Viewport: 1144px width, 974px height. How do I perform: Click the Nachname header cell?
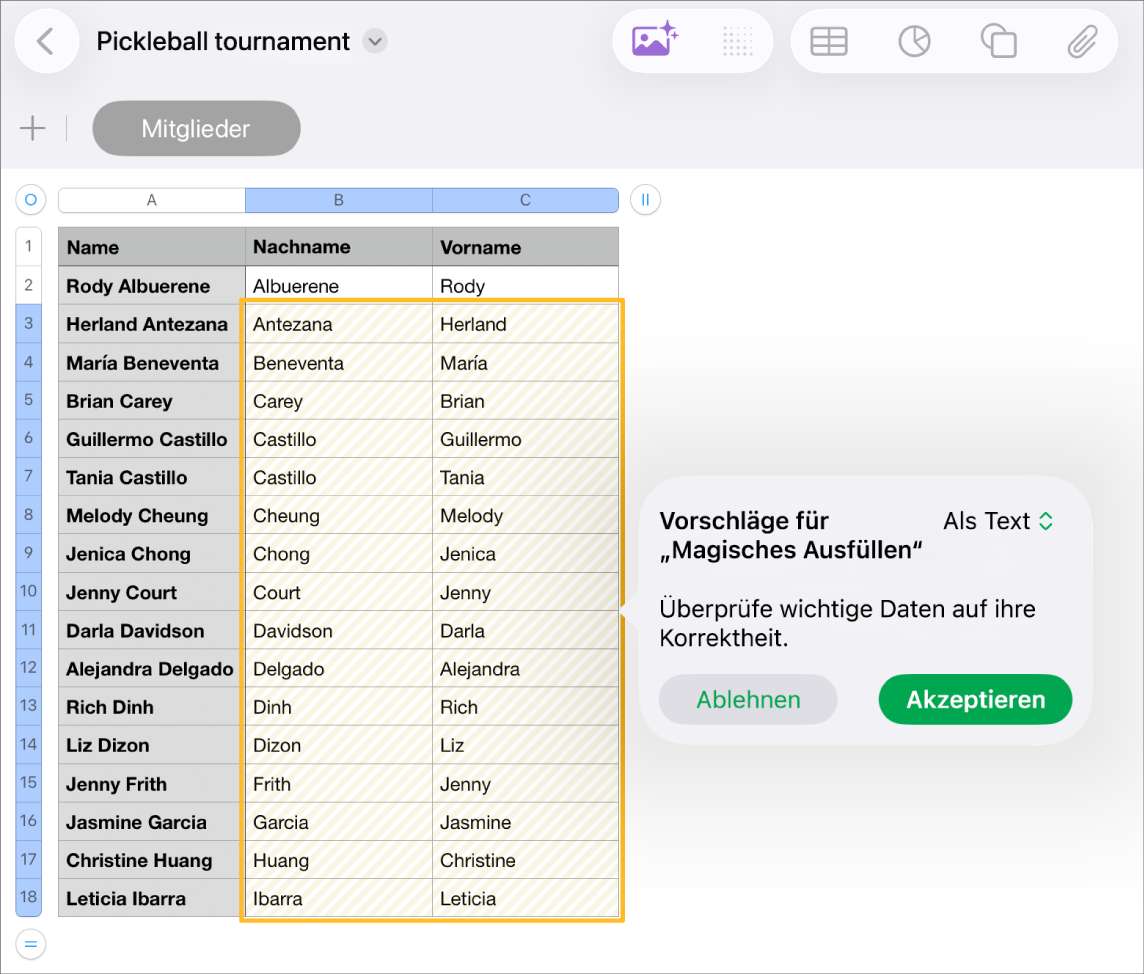(x=339, y=247)
